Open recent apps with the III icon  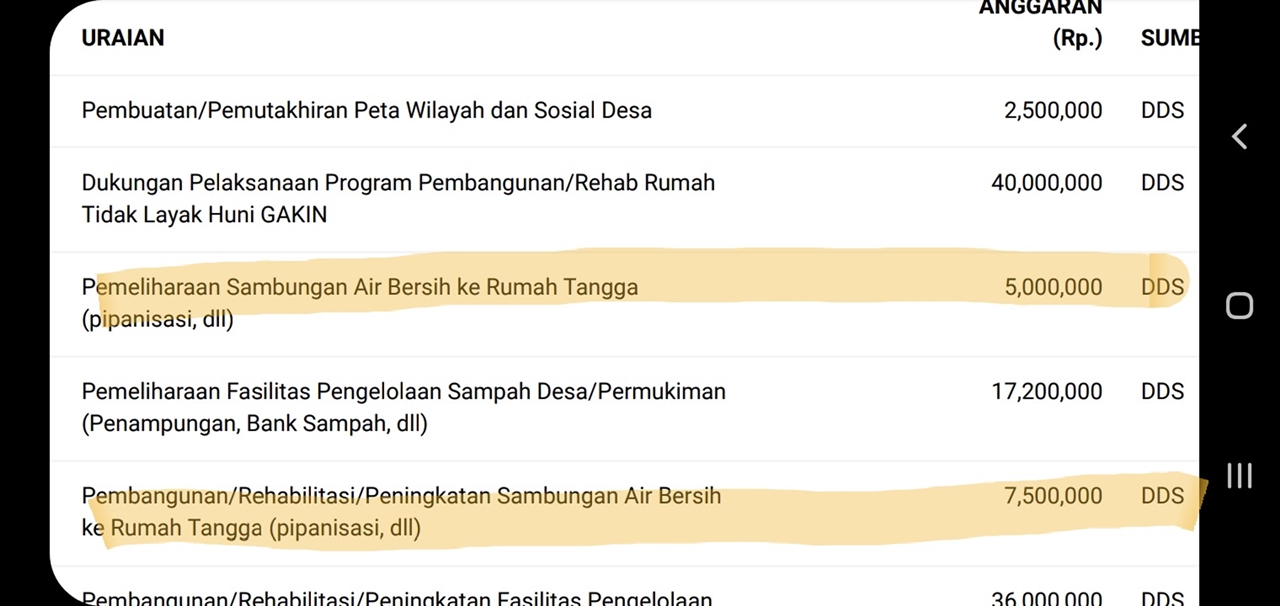coord(1240,476)
